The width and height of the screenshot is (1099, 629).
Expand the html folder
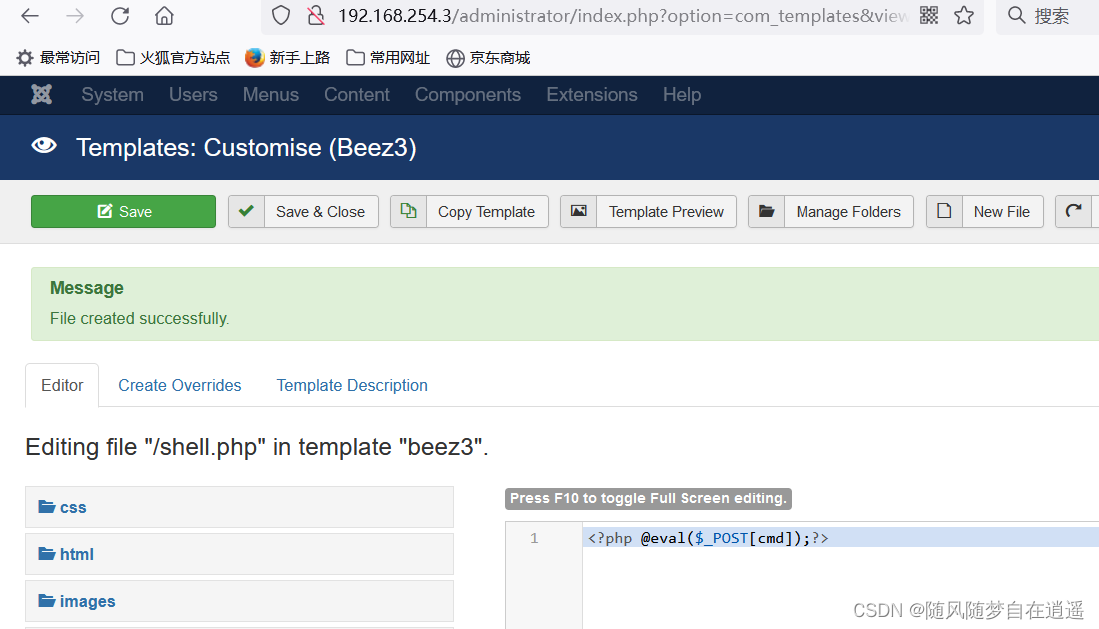point(239,554)
